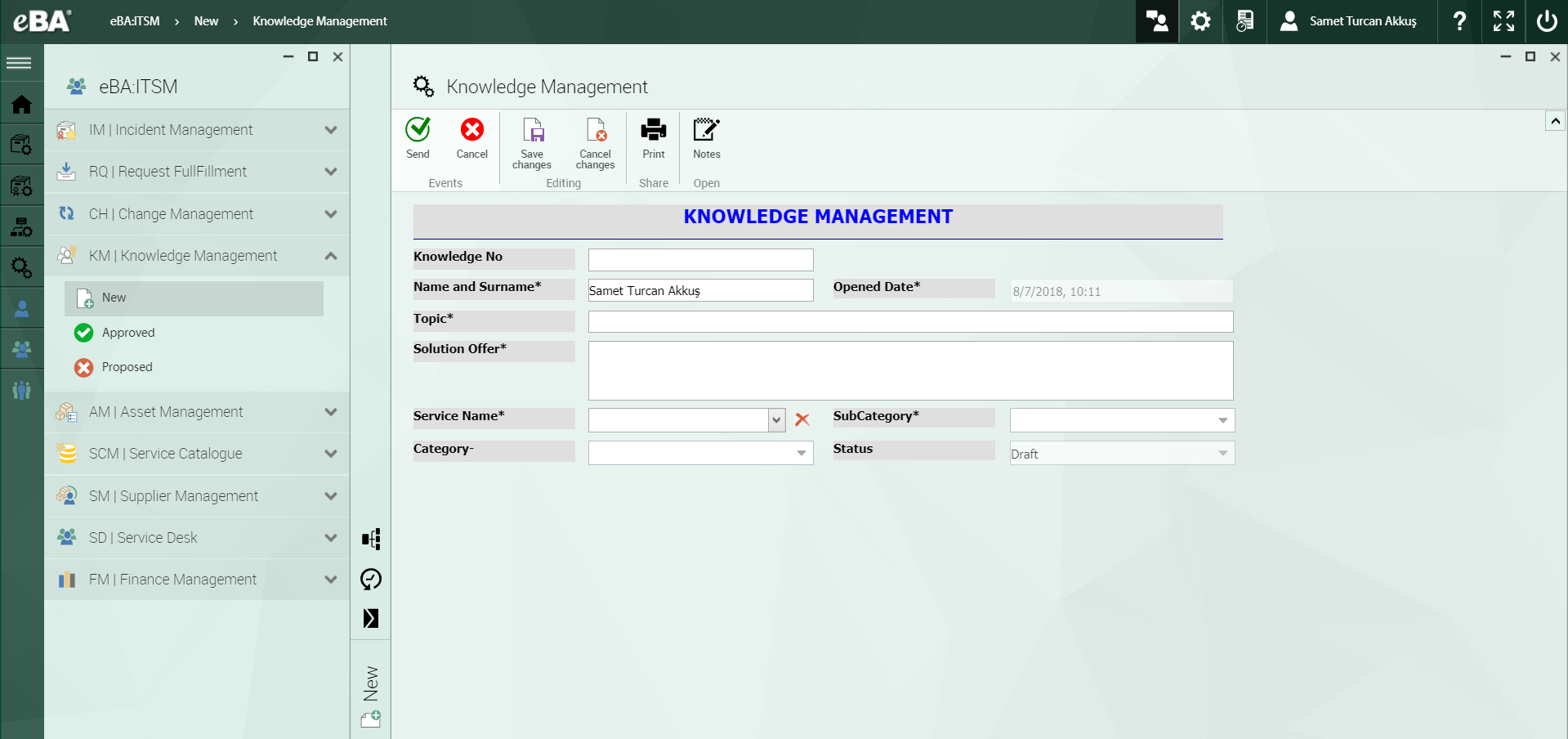Screen dimensions: 1568x739
Task: Select New under Knowledge Management
Action: click(x=194, y=298)
